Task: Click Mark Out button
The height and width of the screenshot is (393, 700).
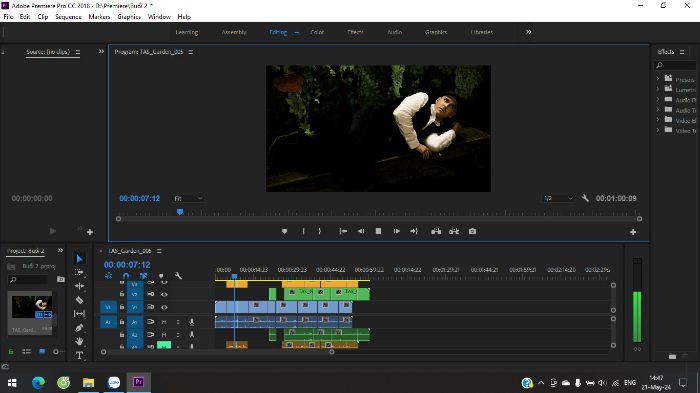Action: [x=320, y=231]
